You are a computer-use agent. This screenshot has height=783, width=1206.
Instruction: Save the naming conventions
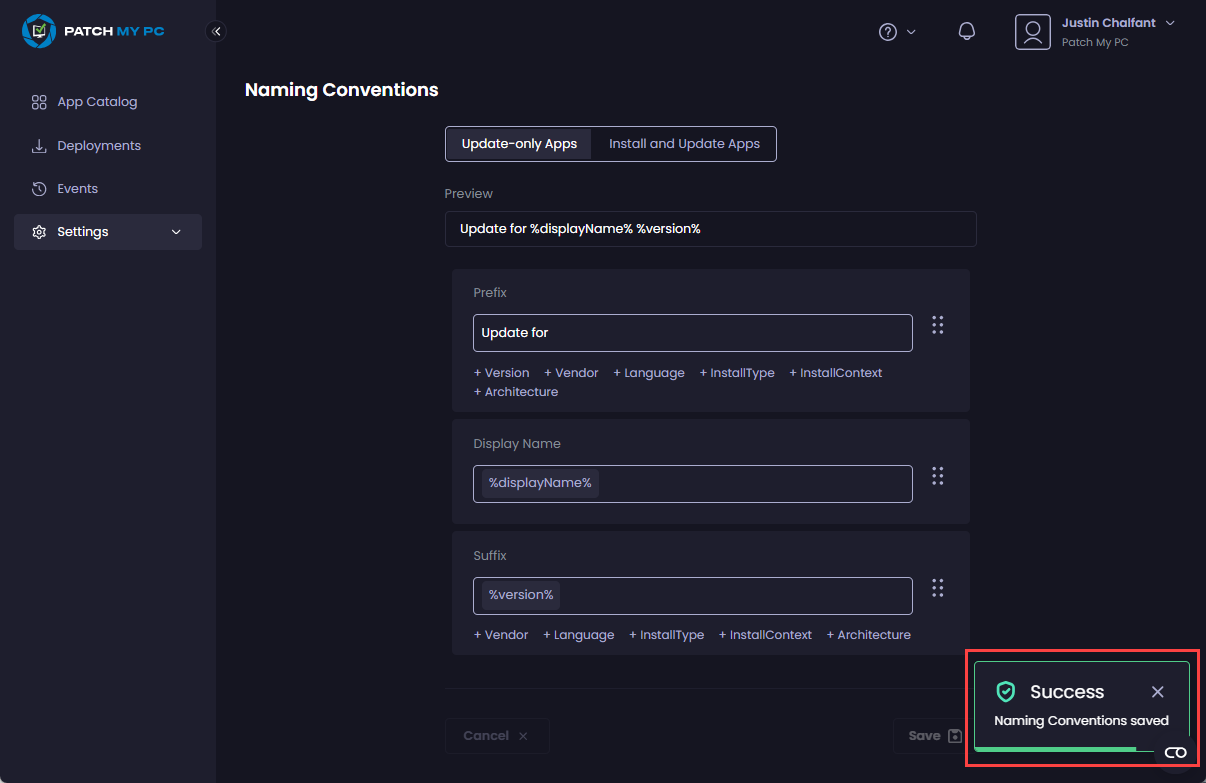point(930,735)
